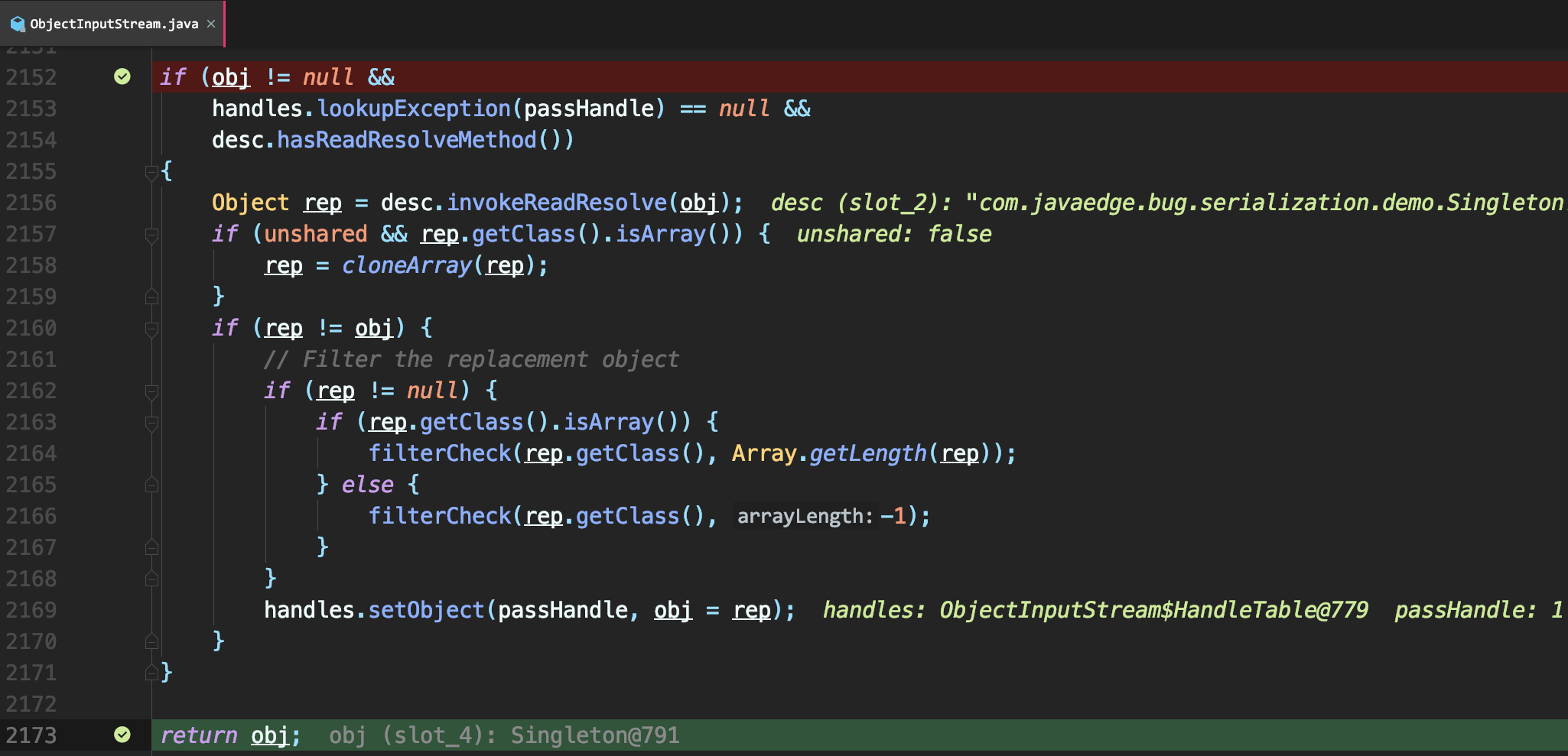Click the 'unshared' variable on line 2157
The height and width of the screenshot is (756, 1568).
tap(315, 234)
